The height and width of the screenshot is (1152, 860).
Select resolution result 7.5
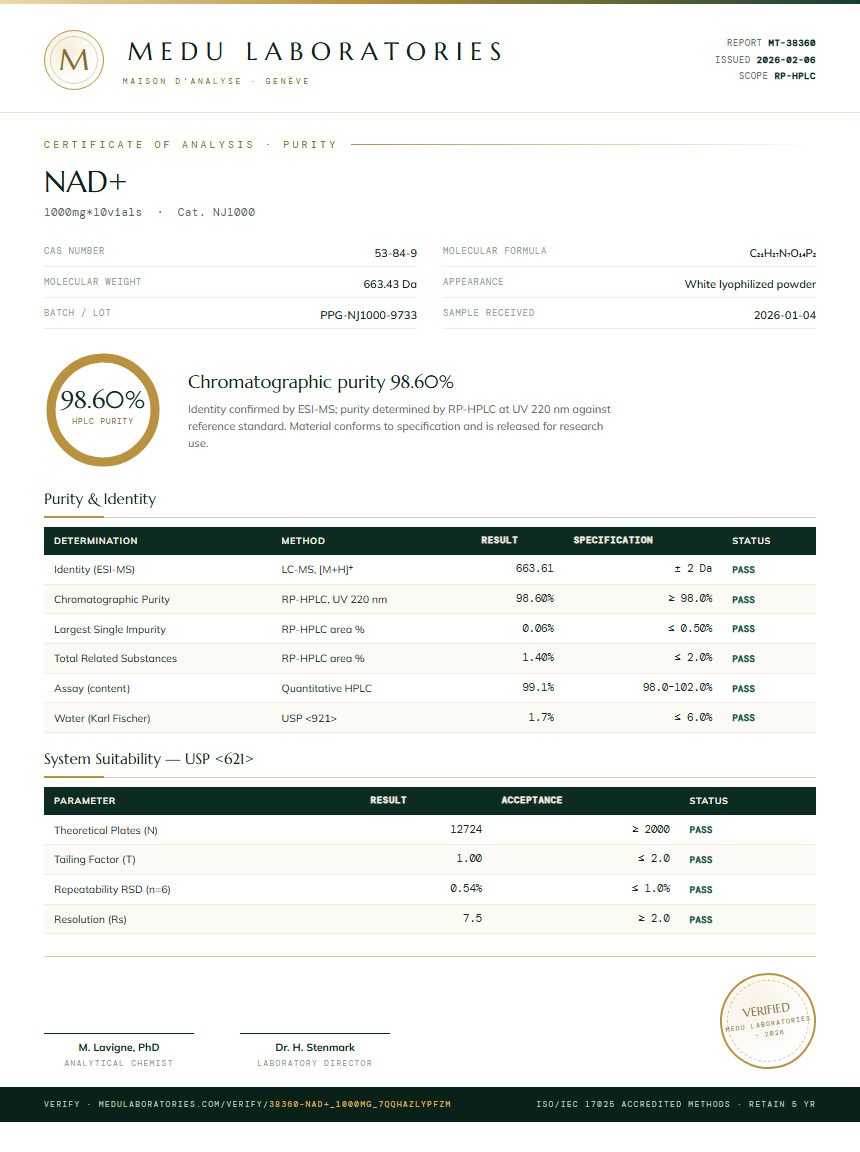(x=473, y=918)
